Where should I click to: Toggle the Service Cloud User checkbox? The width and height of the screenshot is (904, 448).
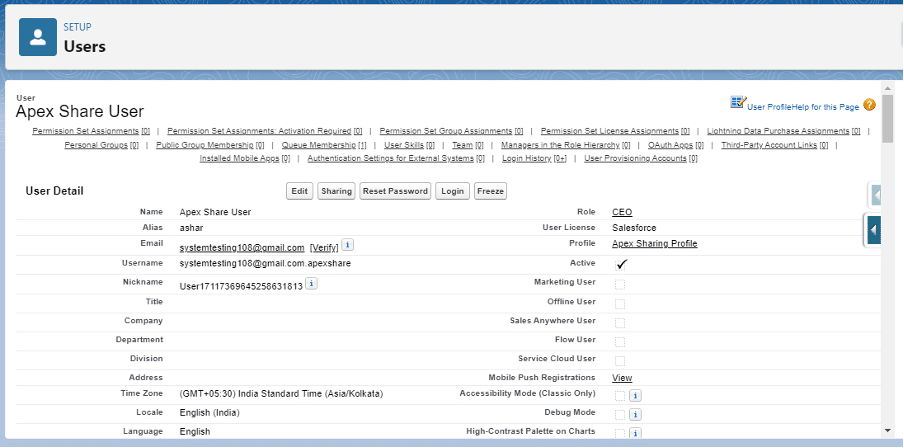point(620,361)
